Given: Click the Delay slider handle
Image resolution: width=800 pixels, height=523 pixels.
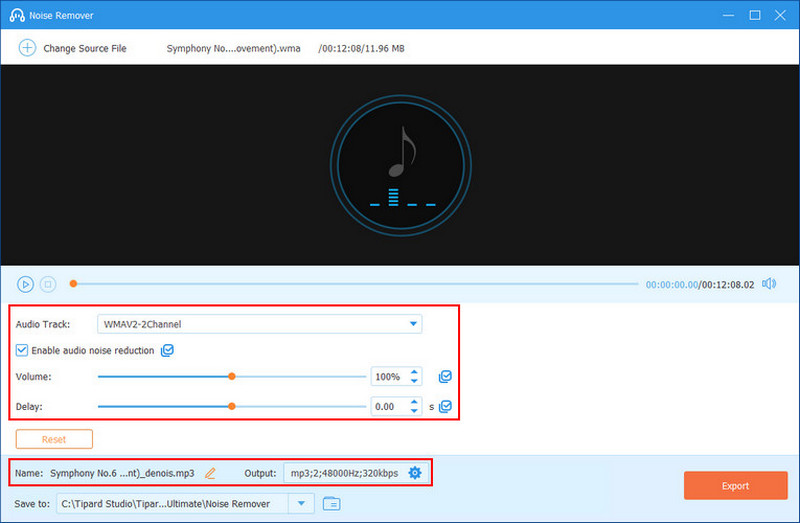Looking at the screenshot, I should pyautogui.click(x=232, y=407).
